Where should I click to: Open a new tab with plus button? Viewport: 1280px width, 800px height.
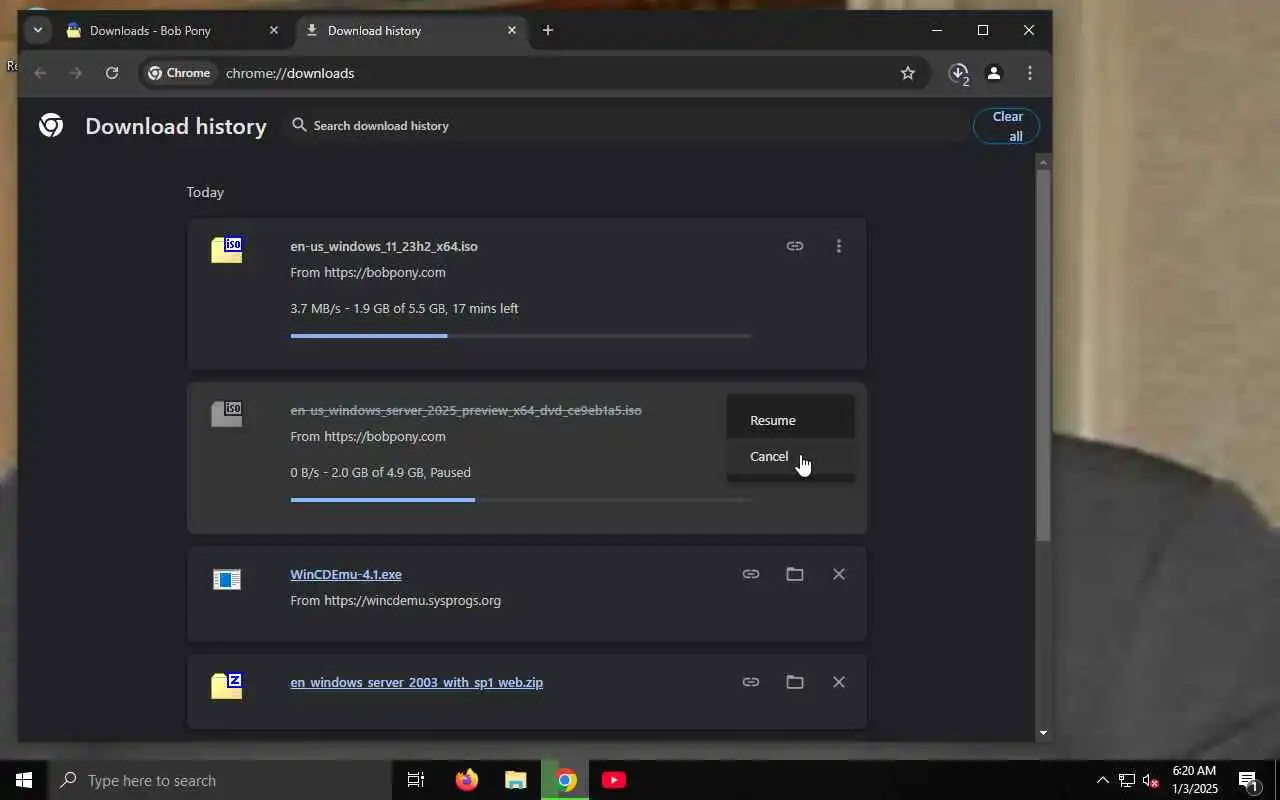click(548, 31)
